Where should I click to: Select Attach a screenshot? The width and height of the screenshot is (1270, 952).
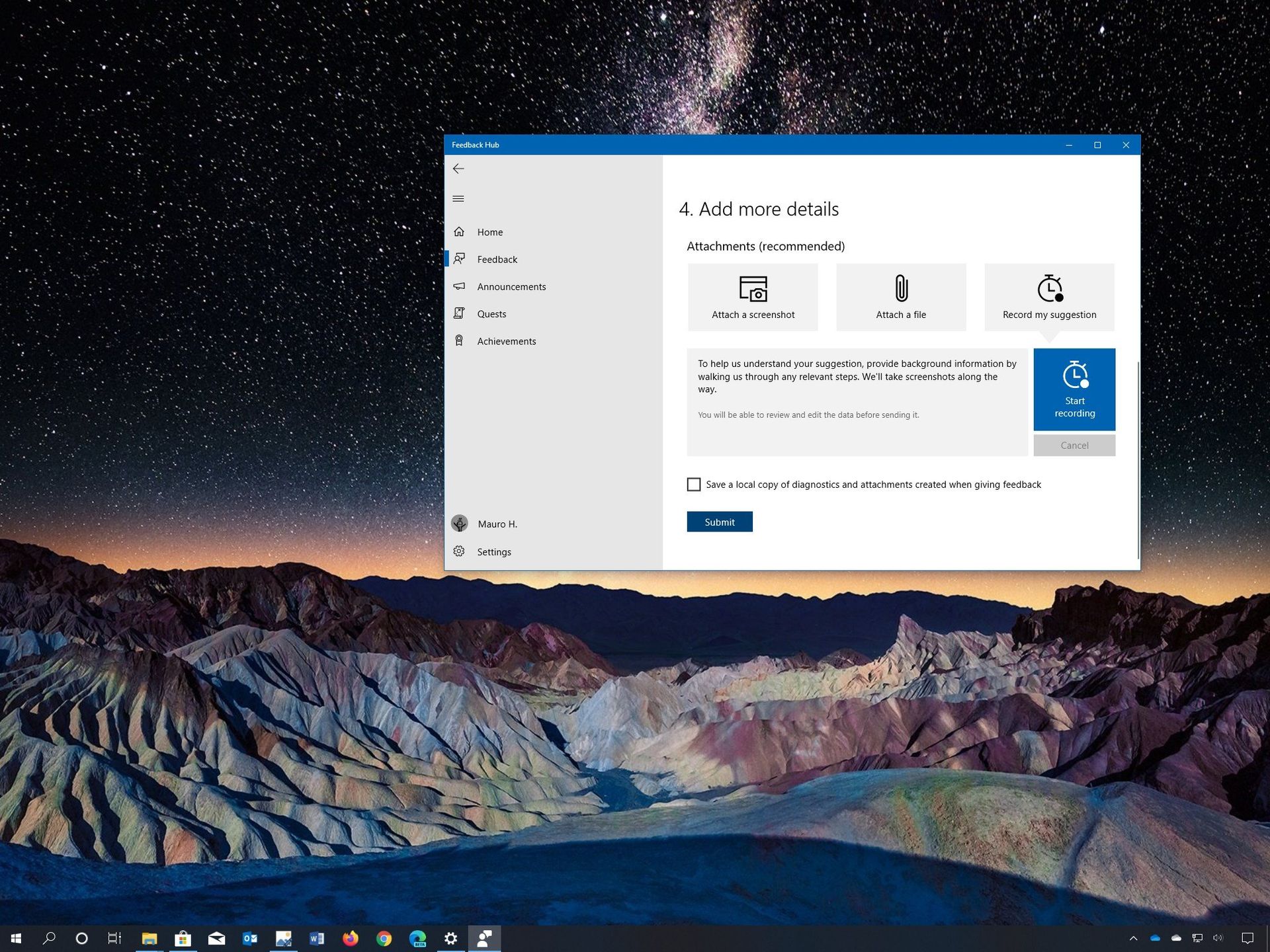coord(753,296)
